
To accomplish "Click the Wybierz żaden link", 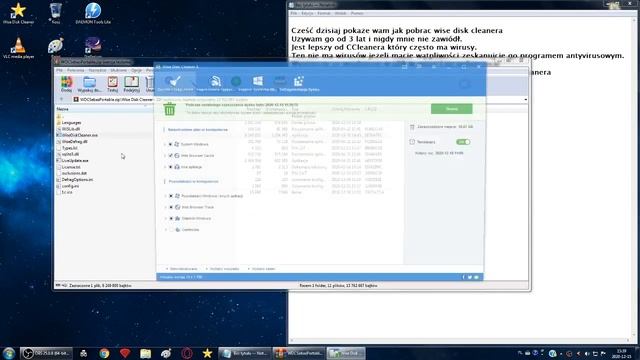I will click(x=263, y=269).
